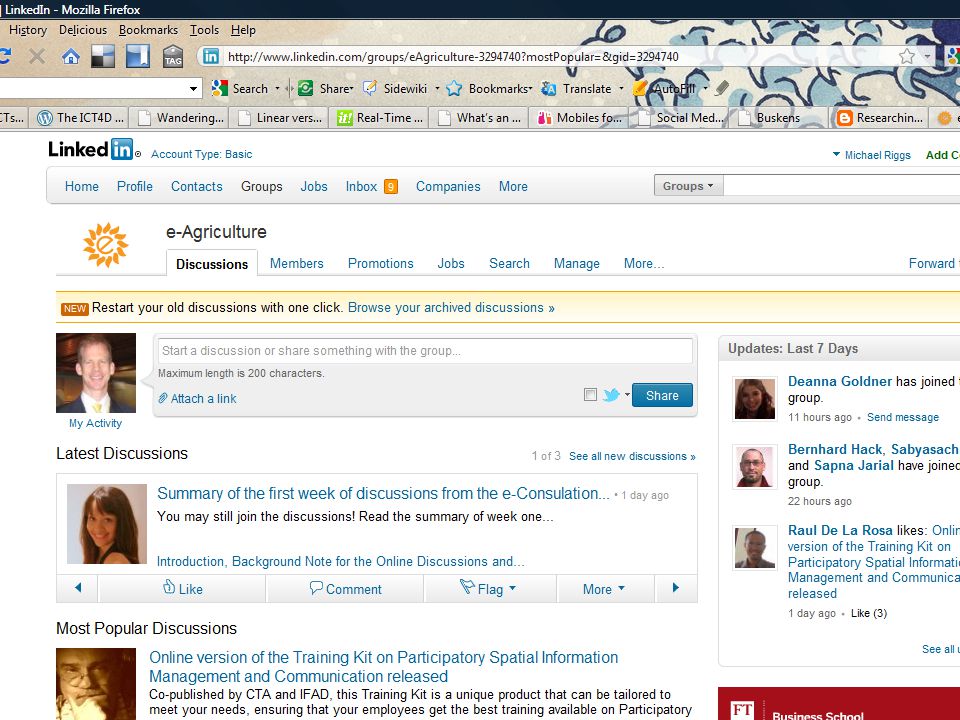Open the Companies navigation link
Screen dimensions: 960x720
pos(448,187)
